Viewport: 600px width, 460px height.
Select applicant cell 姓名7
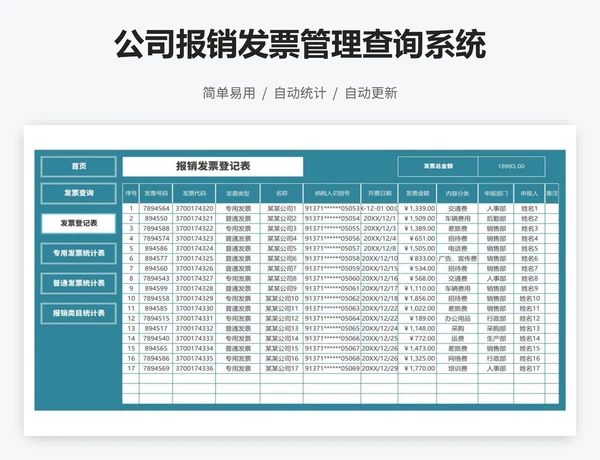(x=530, y=269)
